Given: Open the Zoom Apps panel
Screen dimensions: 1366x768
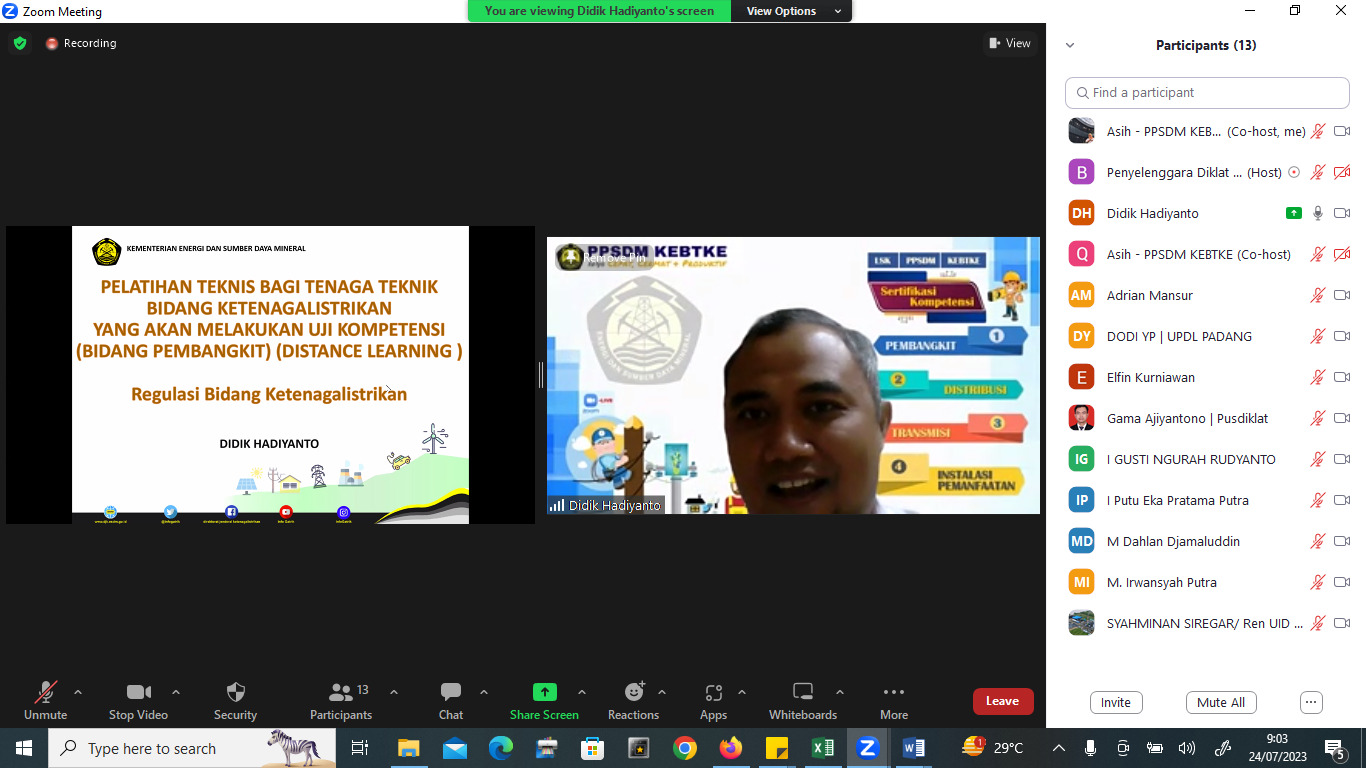Looking at the screenshot, I should [713, 700].
